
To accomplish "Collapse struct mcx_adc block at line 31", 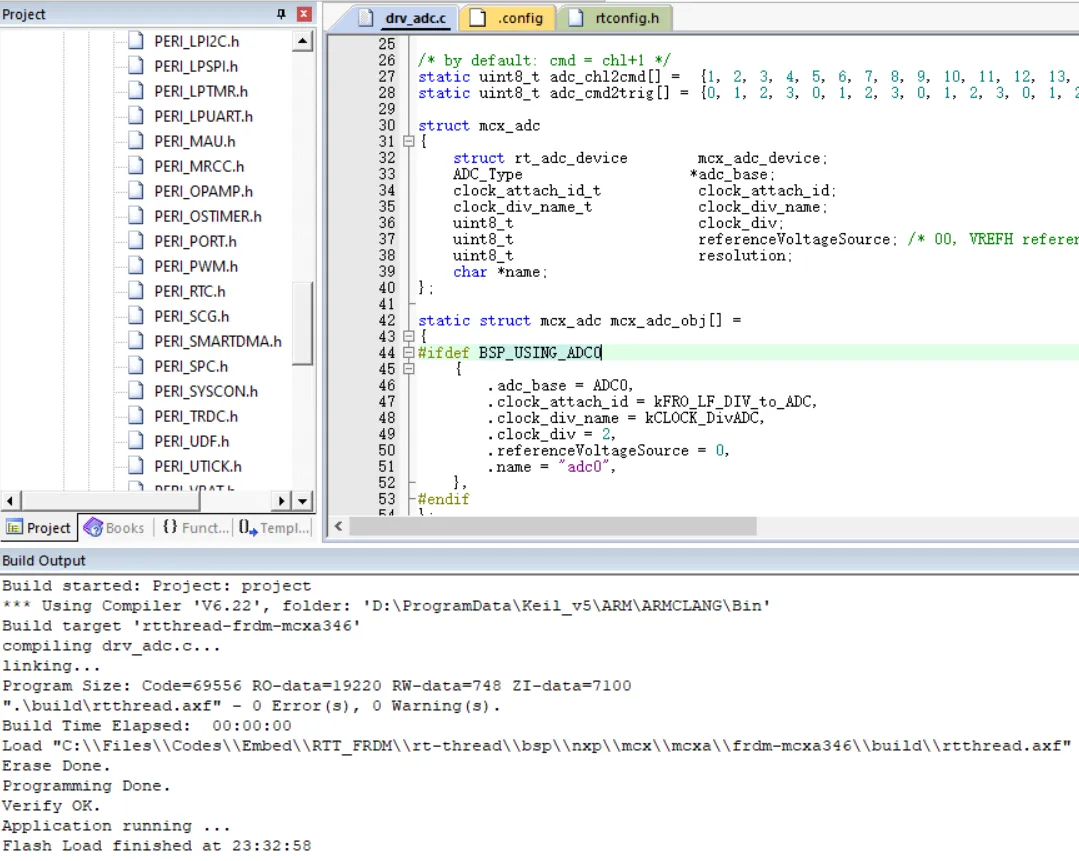I will point(408,142).
